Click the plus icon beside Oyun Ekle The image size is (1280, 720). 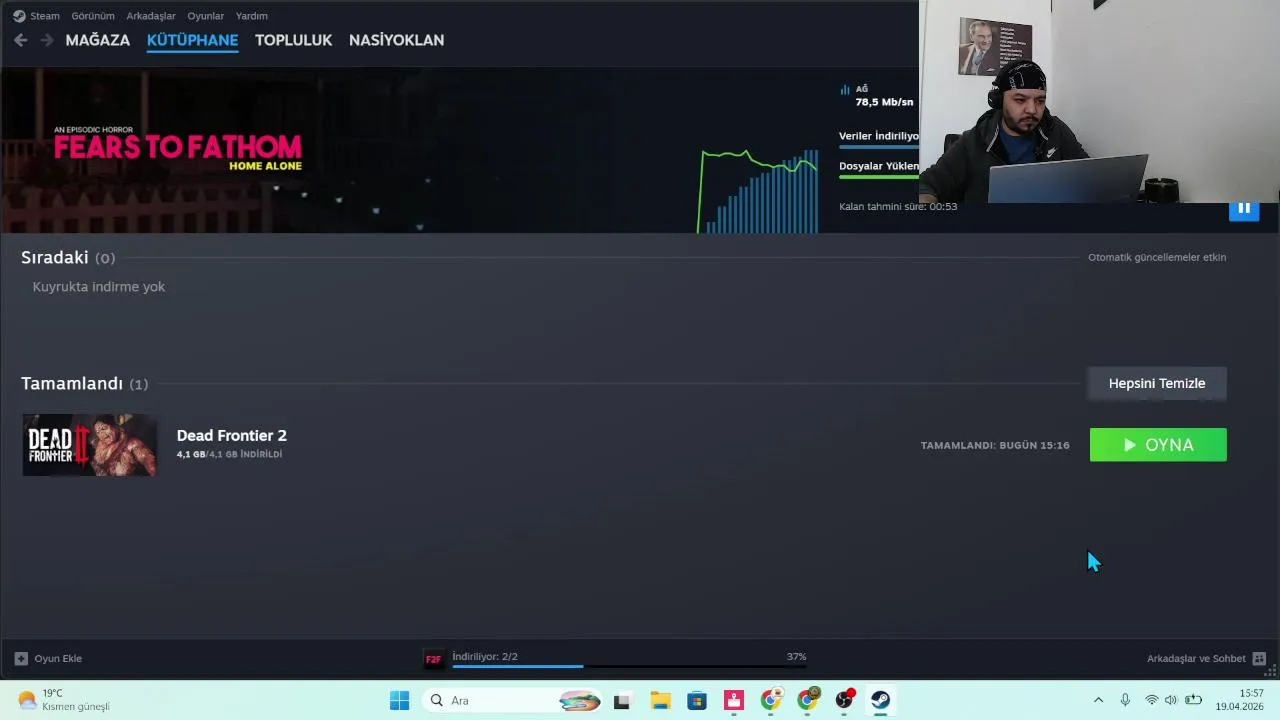click(x=21, y=659)
